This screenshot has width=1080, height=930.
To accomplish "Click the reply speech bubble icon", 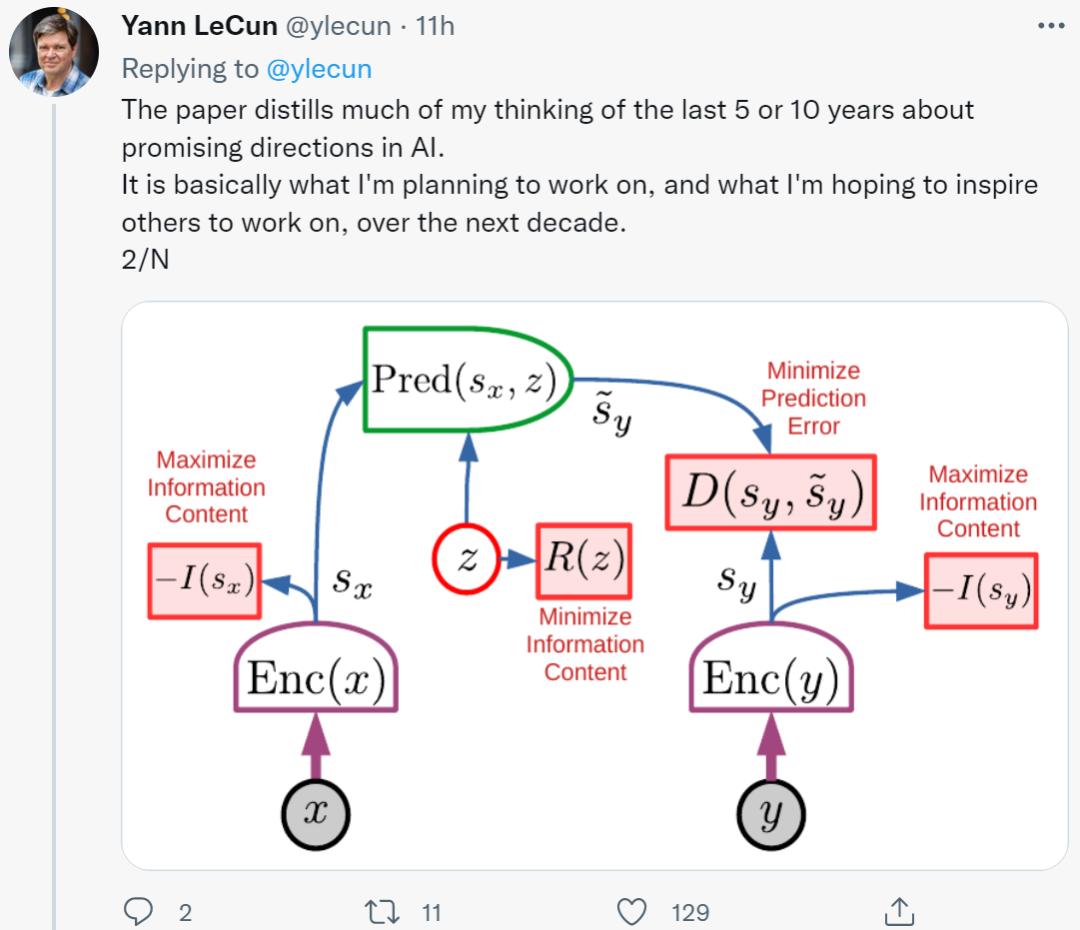I will [x=137, y=911].
